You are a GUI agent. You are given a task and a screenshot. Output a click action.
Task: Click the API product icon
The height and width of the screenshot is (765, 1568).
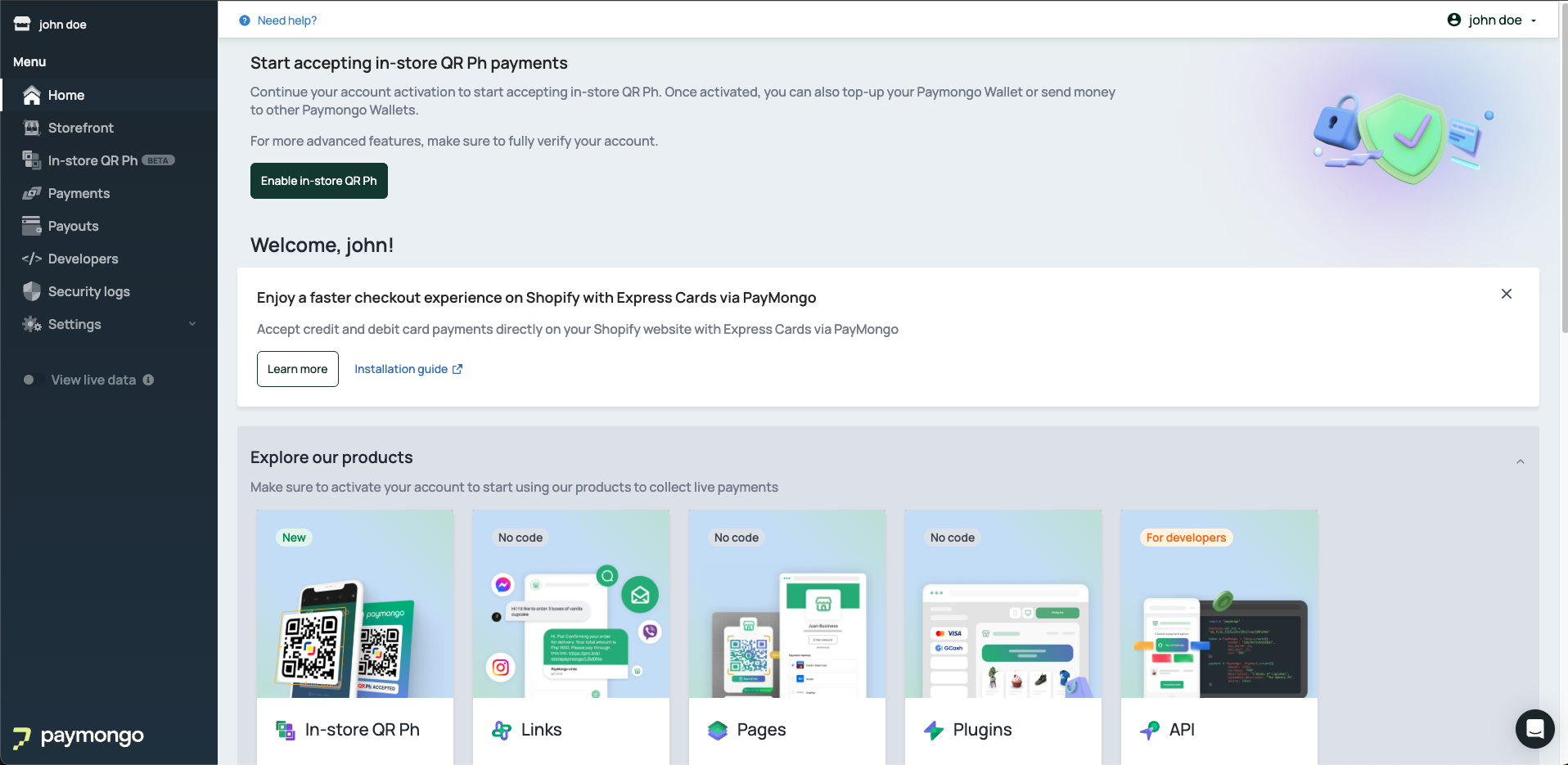click(1150, 730)
